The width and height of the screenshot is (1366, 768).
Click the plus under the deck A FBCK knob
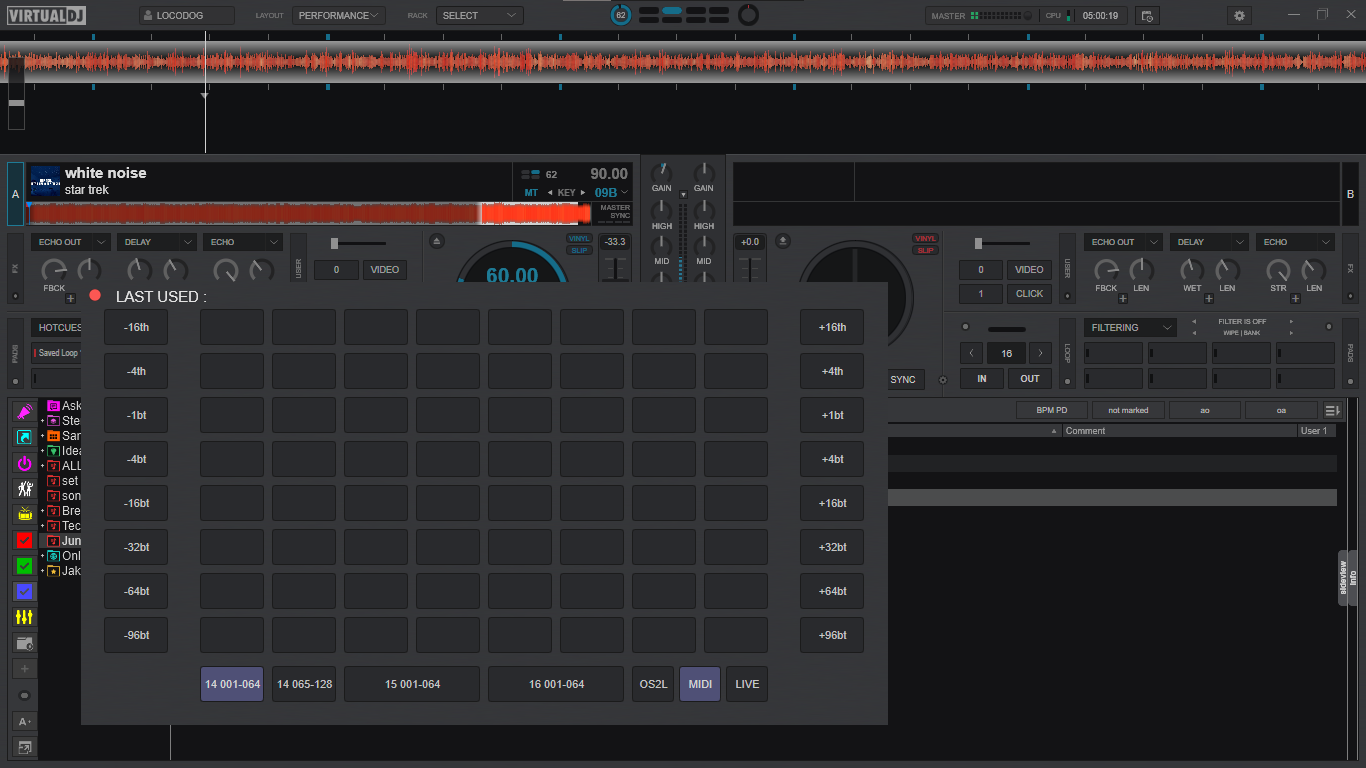(x=70, y=298)
